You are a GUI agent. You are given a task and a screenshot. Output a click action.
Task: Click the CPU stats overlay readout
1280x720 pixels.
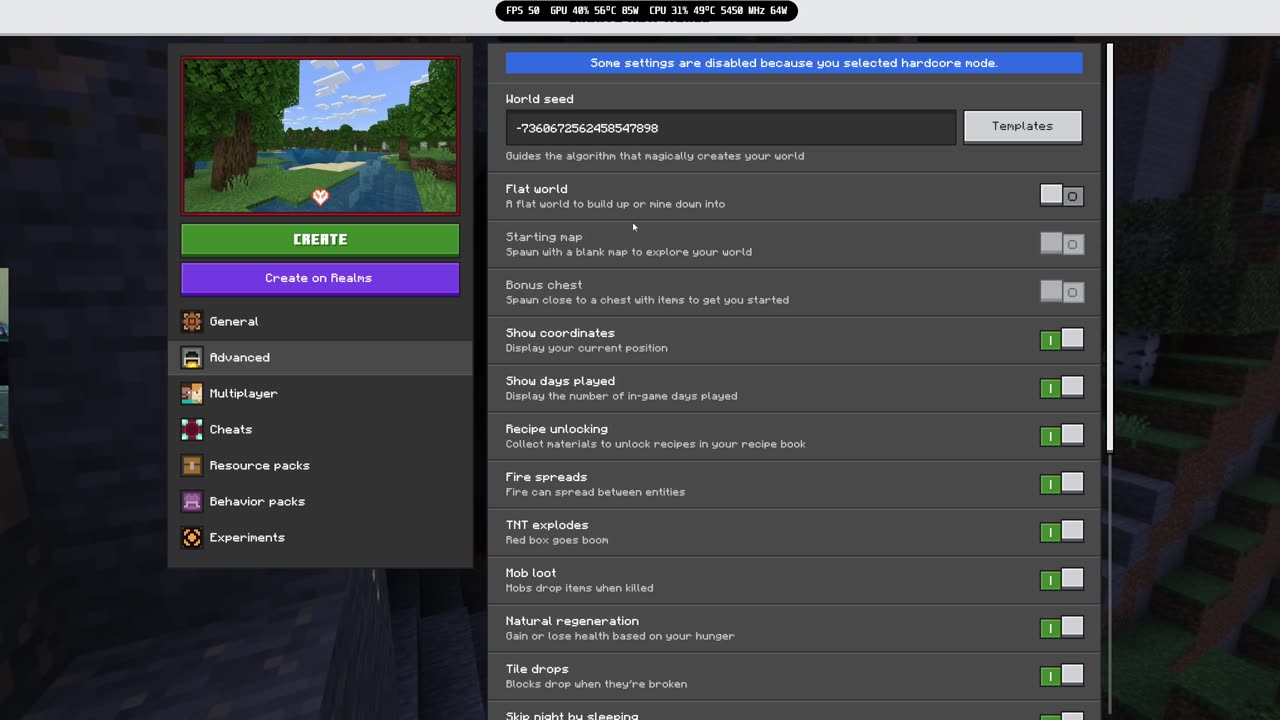718,11
